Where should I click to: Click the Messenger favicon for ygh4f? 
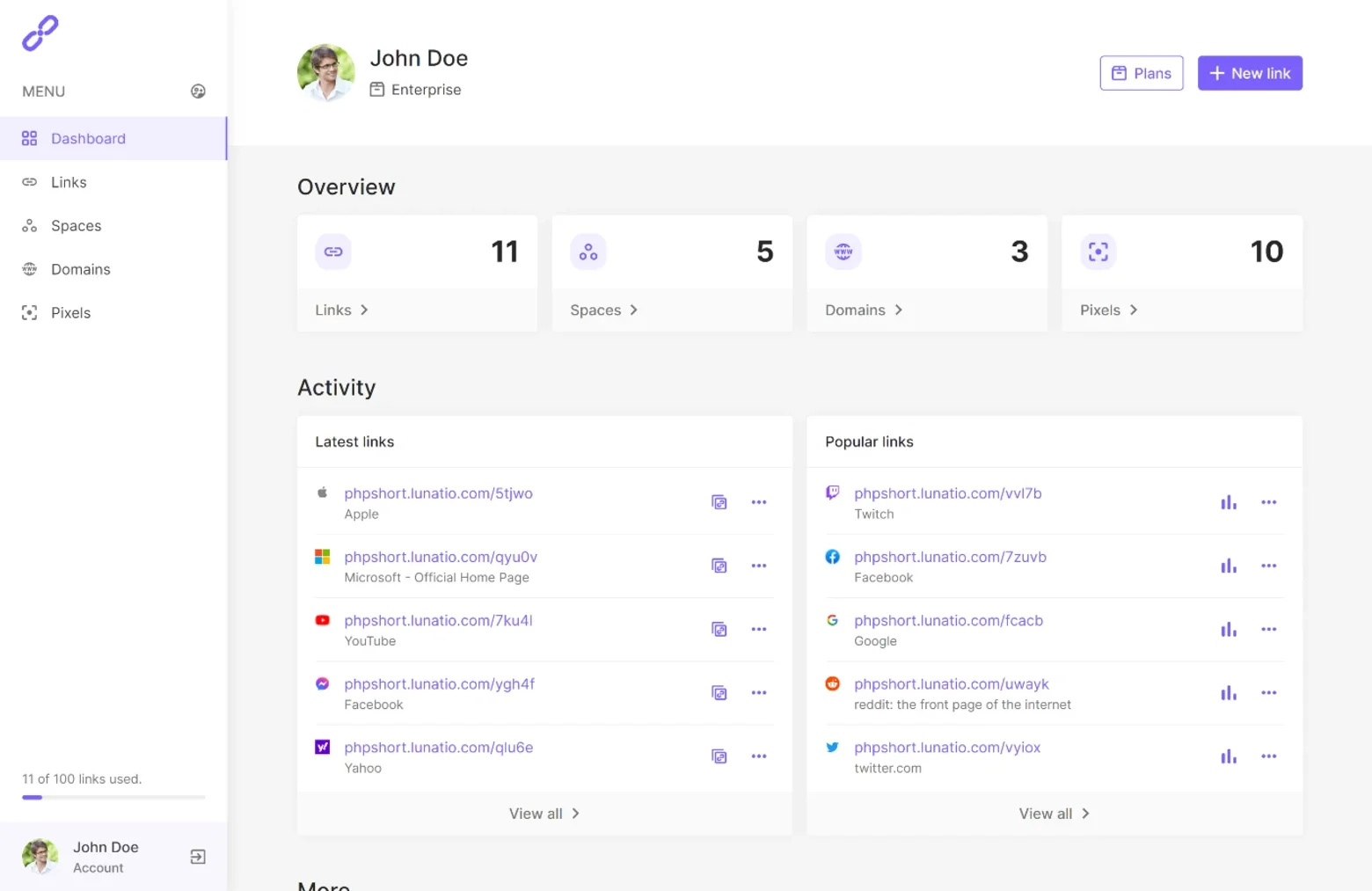click(323, 683)
